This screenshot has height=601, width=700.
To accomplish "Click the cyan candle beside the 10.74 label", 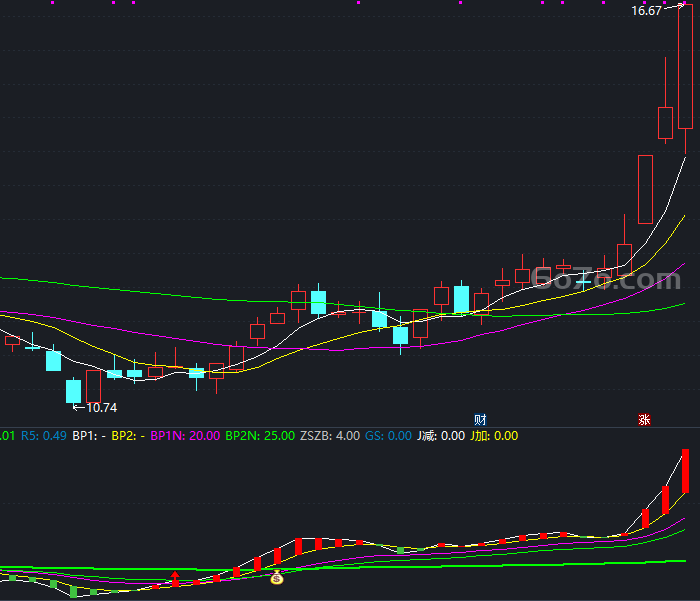I will point(74,391).
